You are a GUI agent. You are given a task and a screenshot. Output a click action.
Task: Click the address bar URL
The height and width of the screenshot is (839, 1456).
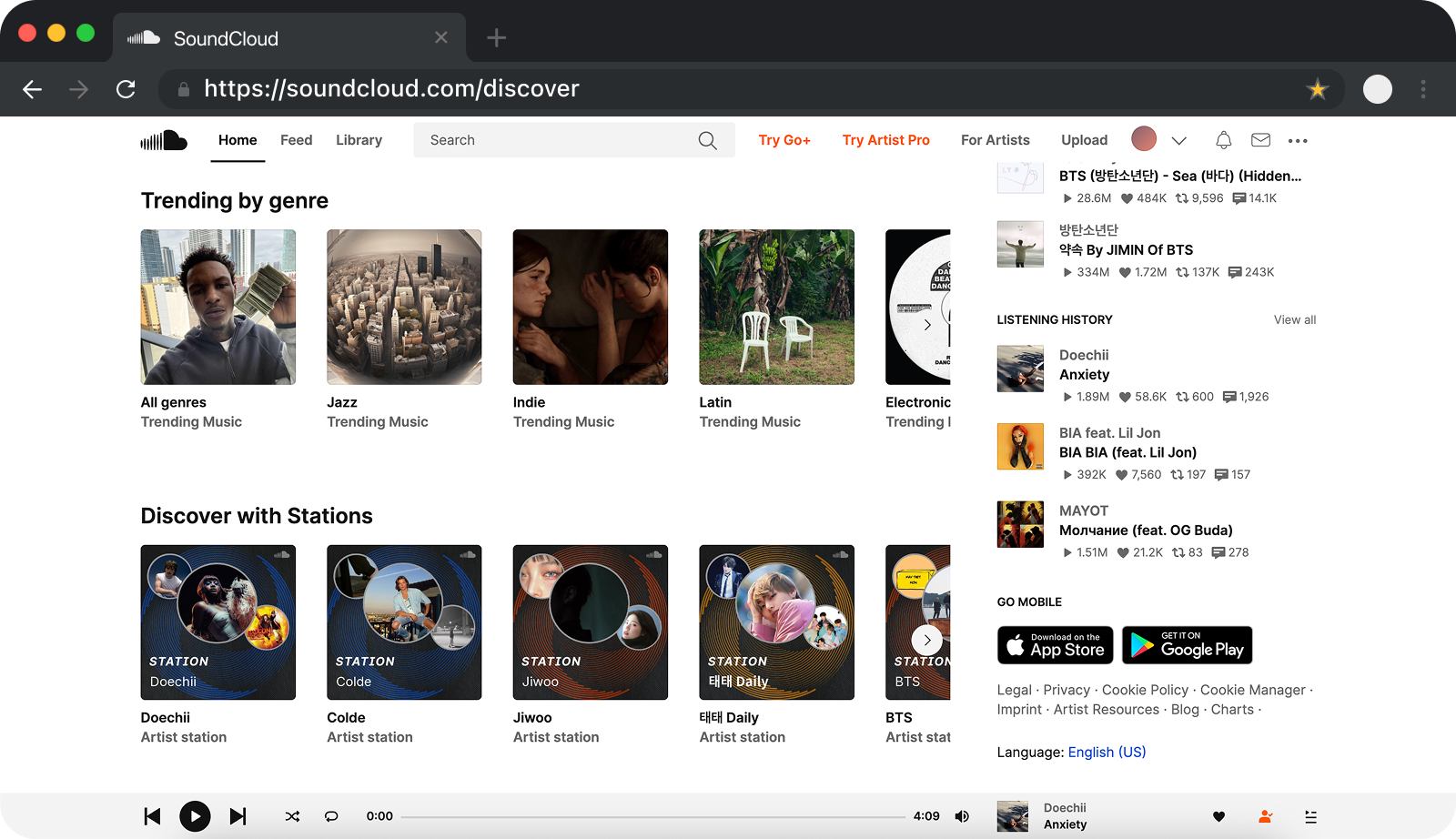pyautogui.click(x=391, y=88)
